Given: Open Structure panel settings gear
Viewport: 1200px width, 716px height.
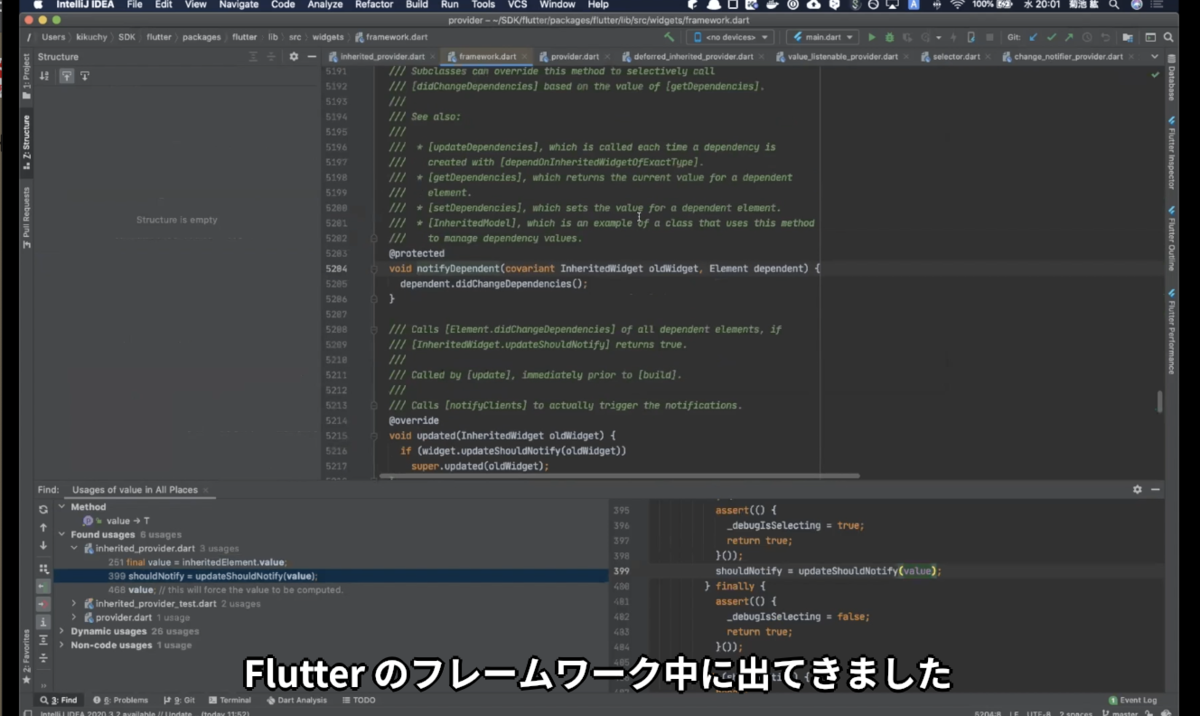Looking at the screenshot, I should pos(294,57).
